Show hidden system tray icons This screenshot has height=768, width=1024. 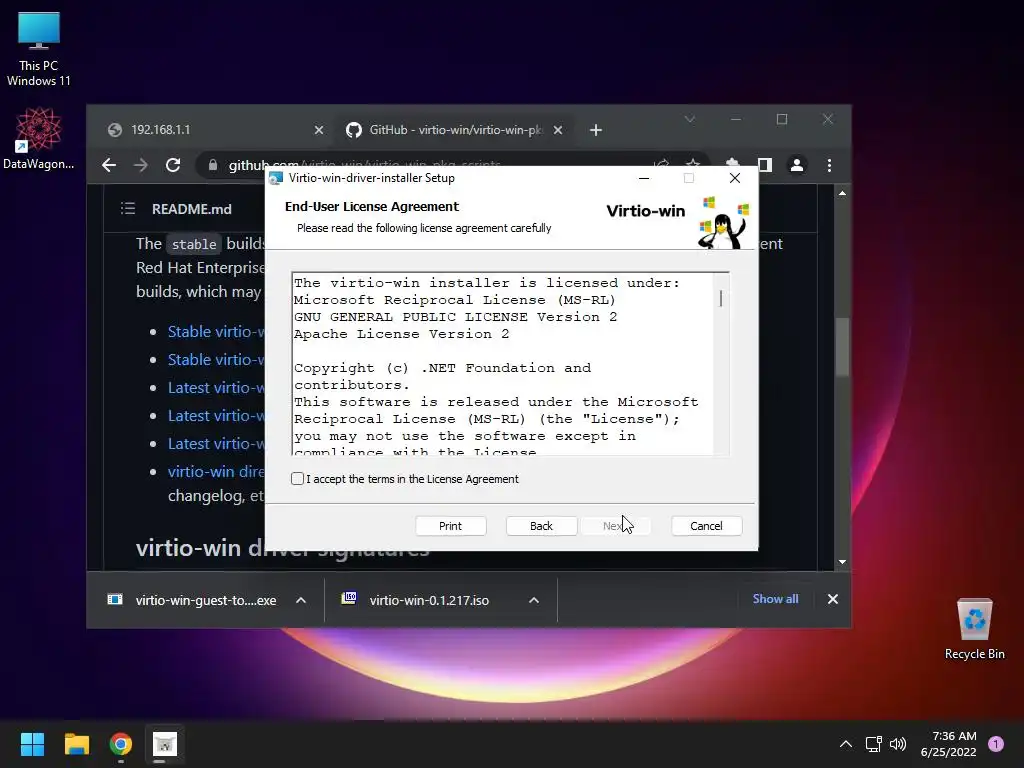(846, 744)
